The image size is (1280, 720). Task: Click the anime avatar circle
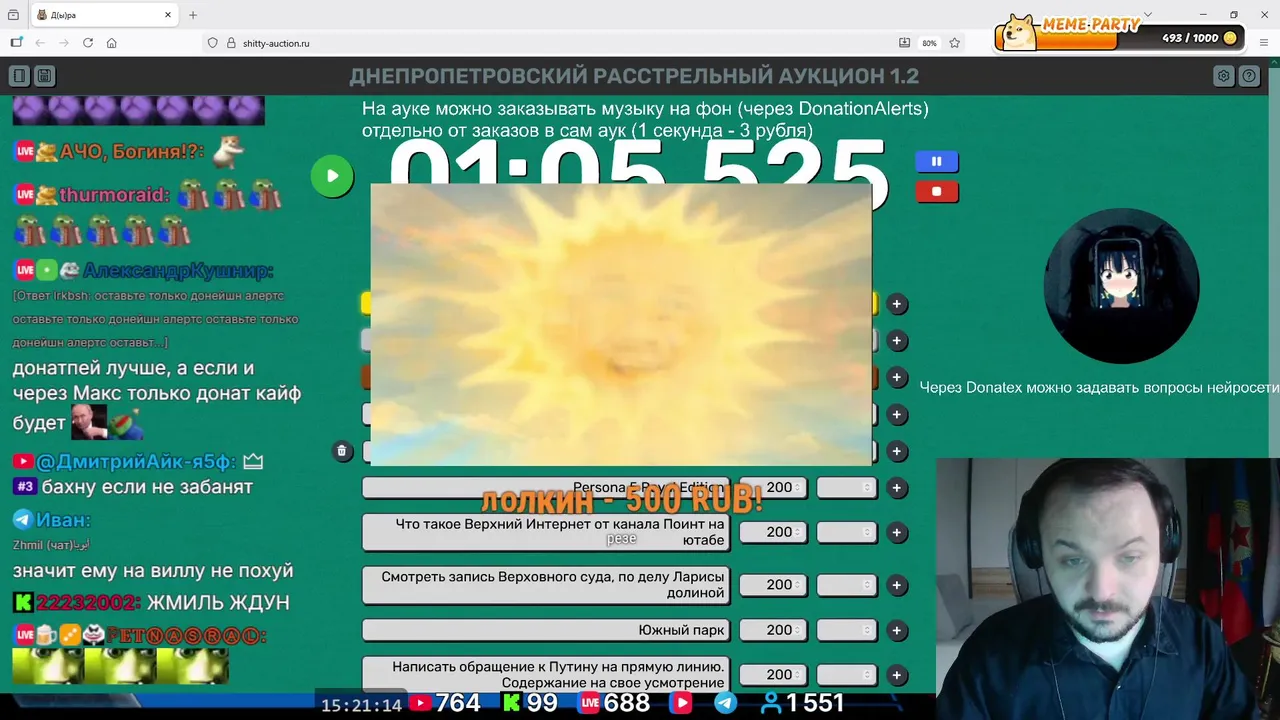[x=1121, y=285]
